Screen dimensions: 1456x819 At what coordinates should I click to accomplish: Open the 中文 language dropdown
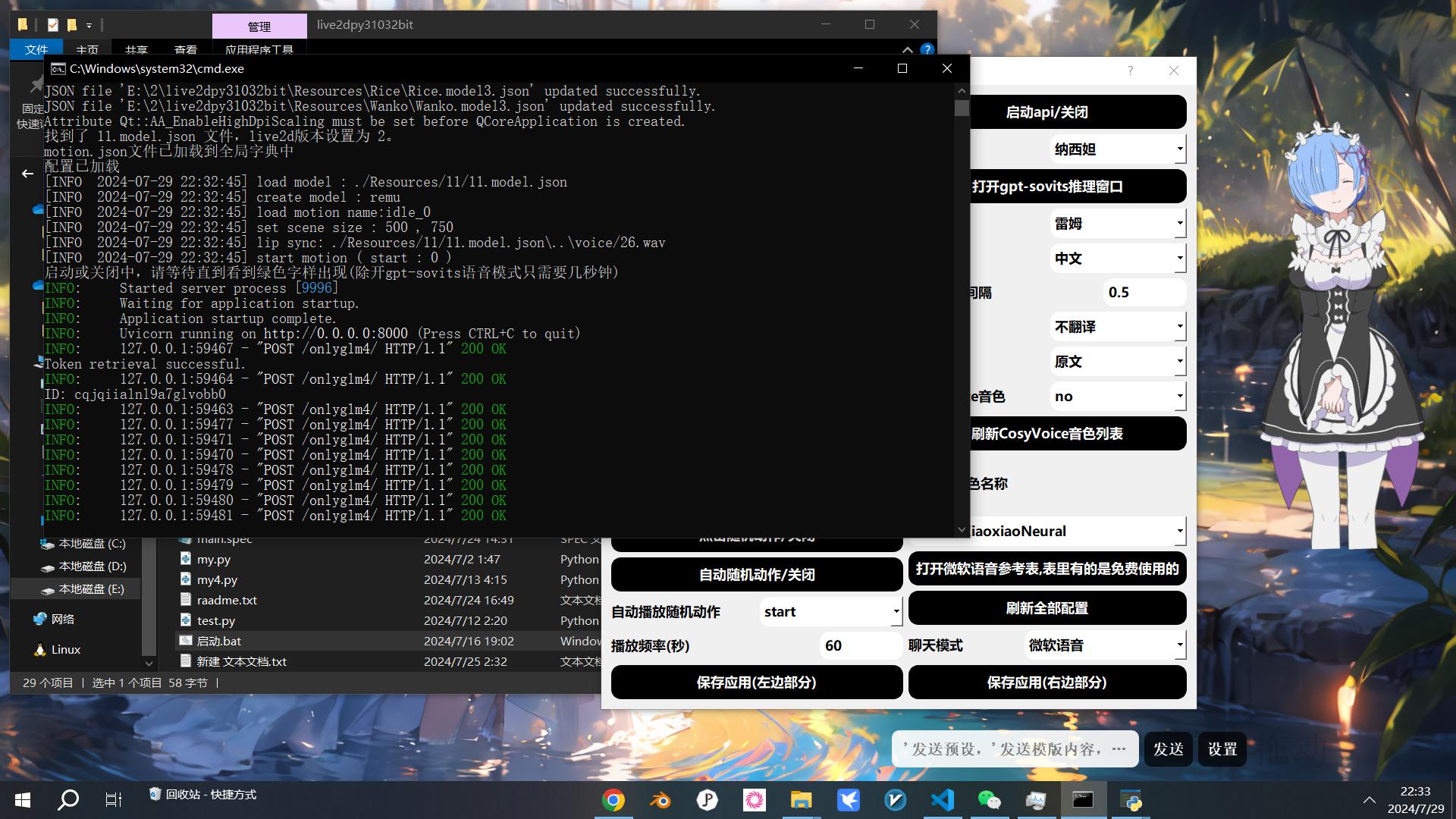coord(1118,259)
